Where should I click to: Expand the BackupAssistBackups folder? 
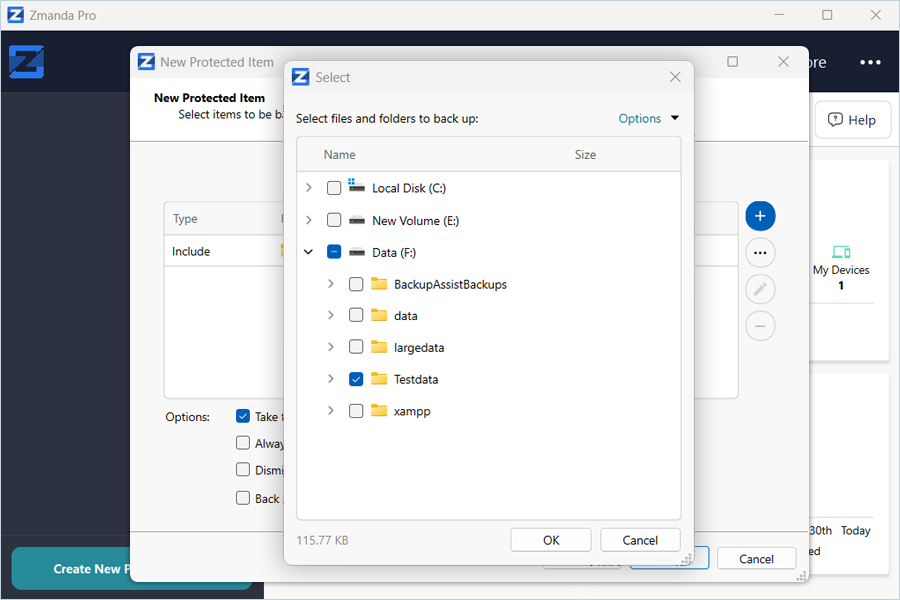(x=331, y=284)
